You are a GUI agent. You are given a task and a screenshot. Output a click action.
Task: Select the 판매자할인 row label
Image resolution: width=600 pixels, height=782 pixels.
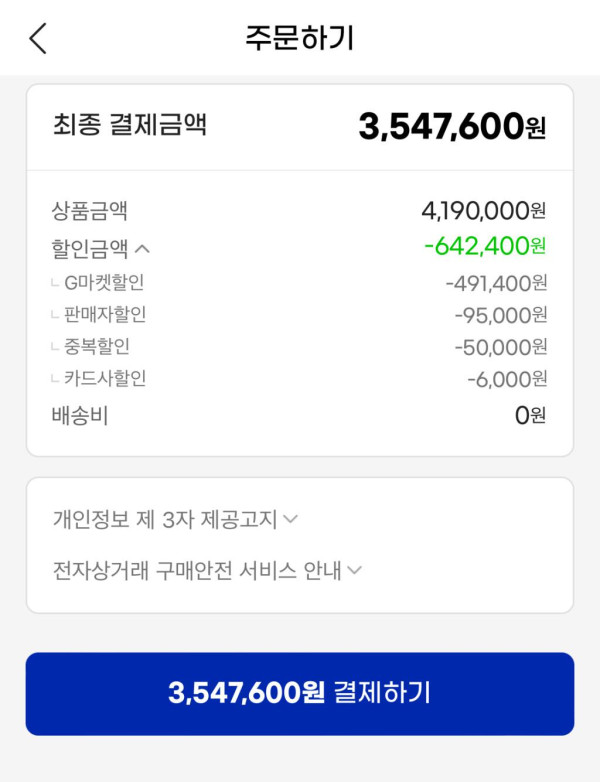(x=104, y=315)
